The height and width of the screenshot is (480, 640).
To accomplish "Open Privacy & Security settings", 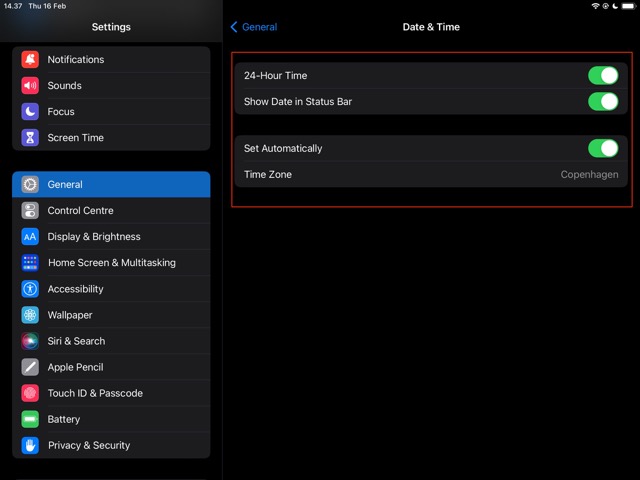I will pyautogui.click(x=88, y=445).
